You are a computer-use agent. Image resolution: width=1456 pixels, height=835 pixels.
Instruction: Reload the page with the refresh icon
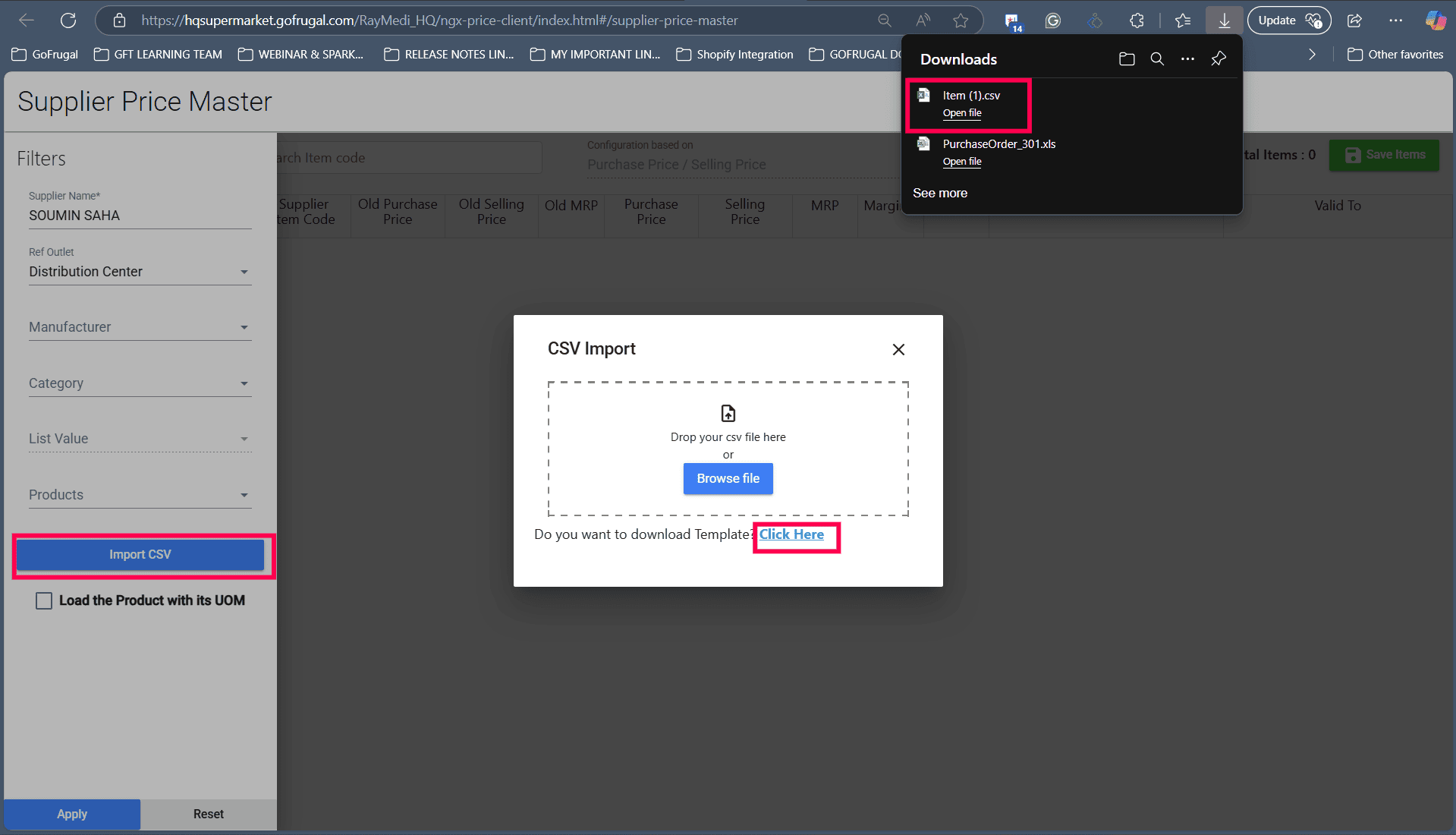point(68,20)
